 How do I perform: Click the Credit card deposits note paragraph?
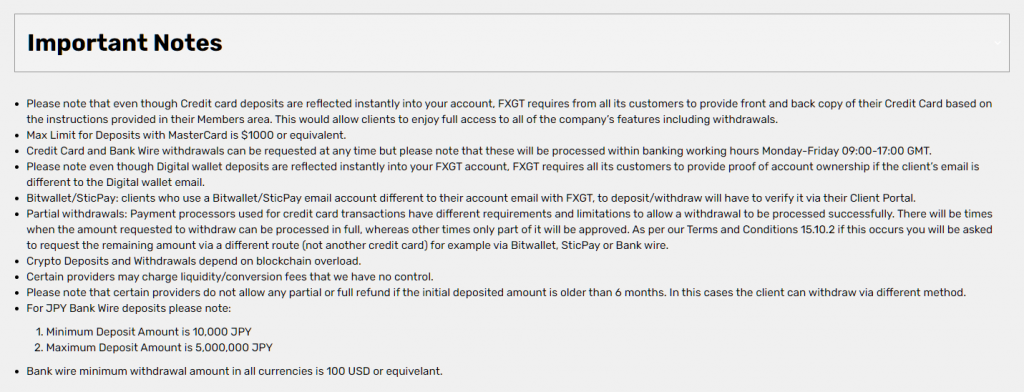pyautogui.click(x=509, y=112)
